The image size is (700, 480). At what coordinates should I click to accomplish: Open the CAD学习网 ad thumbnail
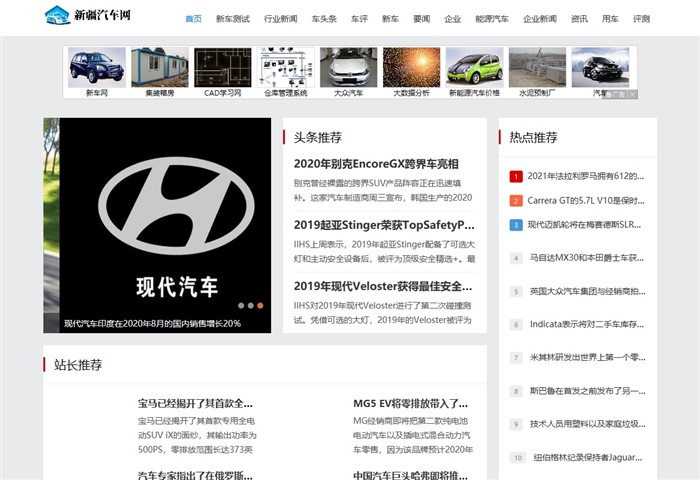(223, 67)
